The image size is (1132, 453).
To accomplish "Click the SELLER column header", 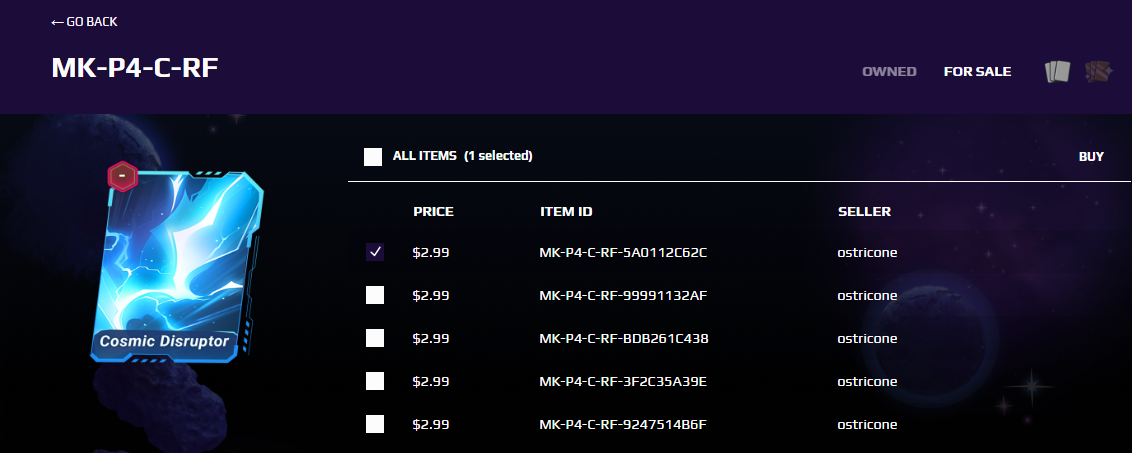I will click(864, 212).
